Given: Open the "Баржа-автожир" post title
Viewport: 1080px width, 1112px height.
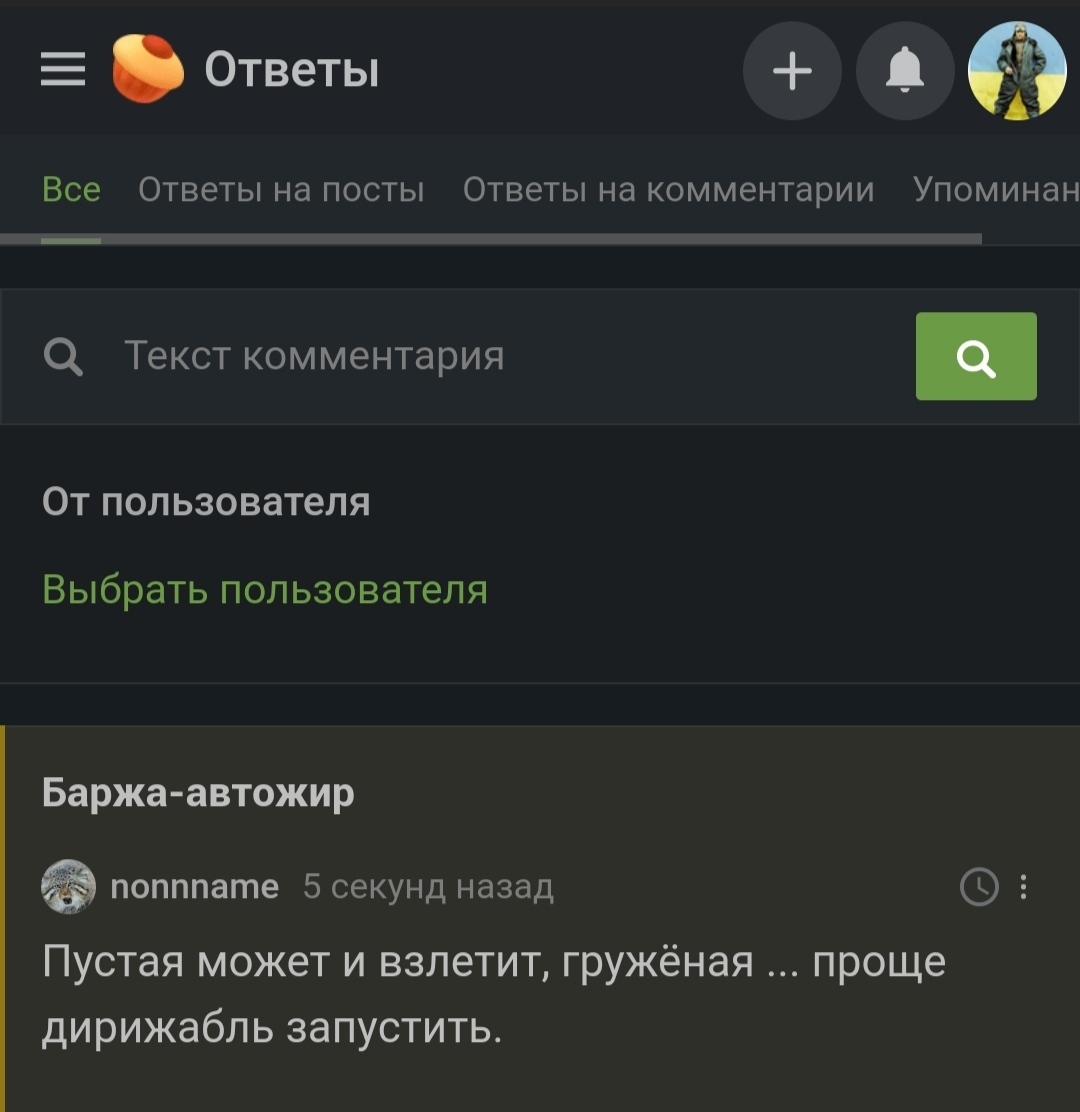Looking at the screenshot, I should [x=198, y=793].
